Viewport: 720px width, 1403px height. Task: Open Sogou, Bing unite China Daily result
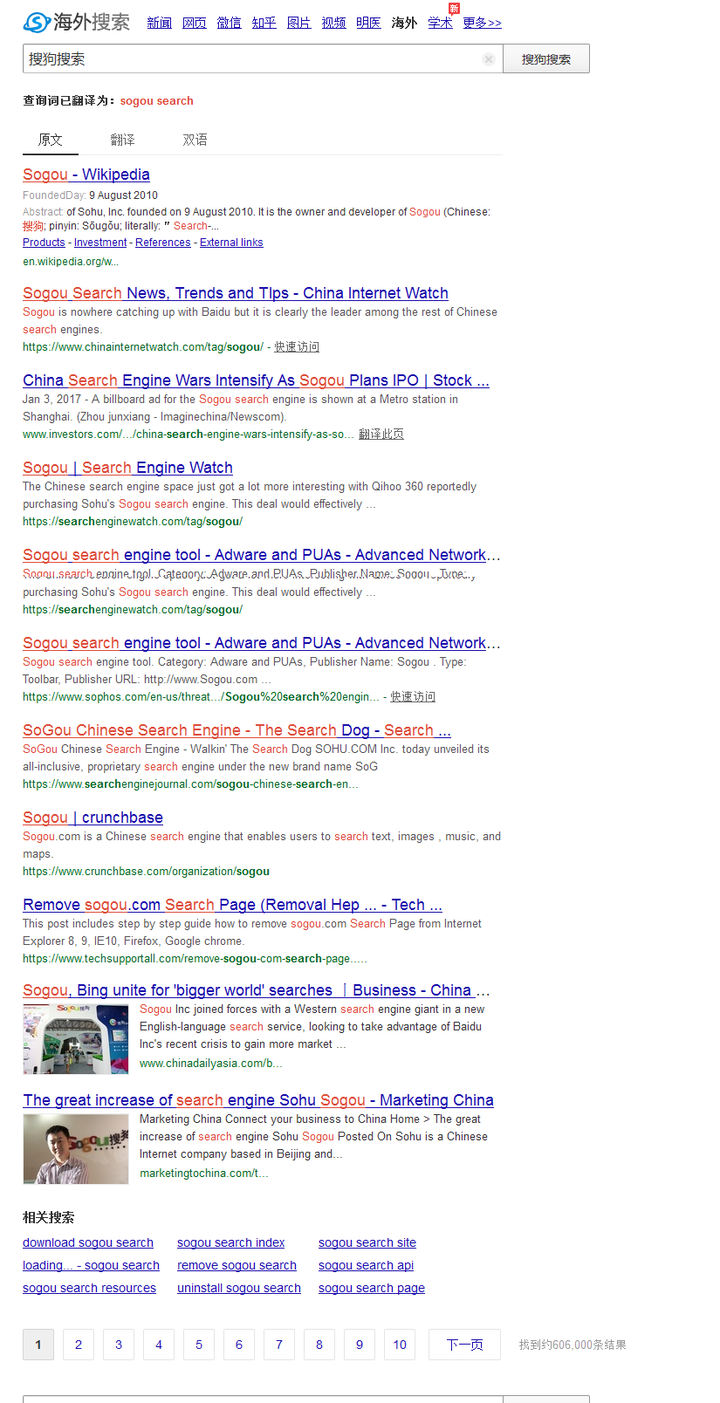tap(257, 990)
